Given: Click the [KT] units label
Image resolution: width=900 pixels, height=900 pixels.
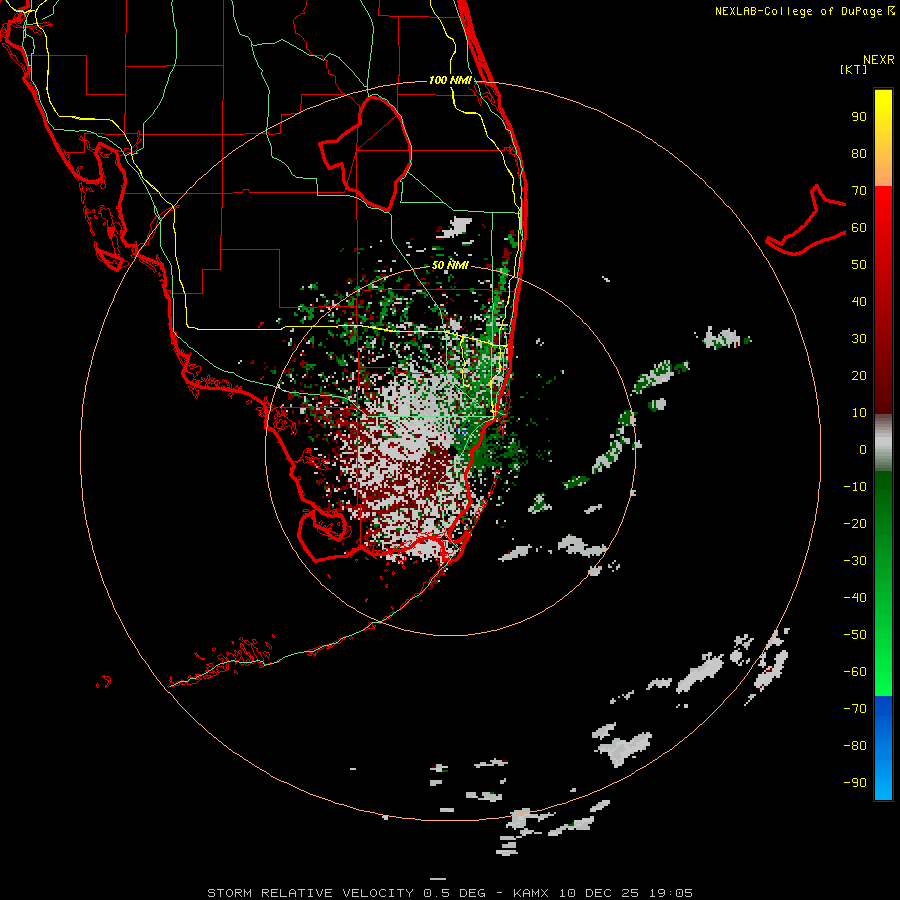Looking at the screenshot, I should [854, 69].
